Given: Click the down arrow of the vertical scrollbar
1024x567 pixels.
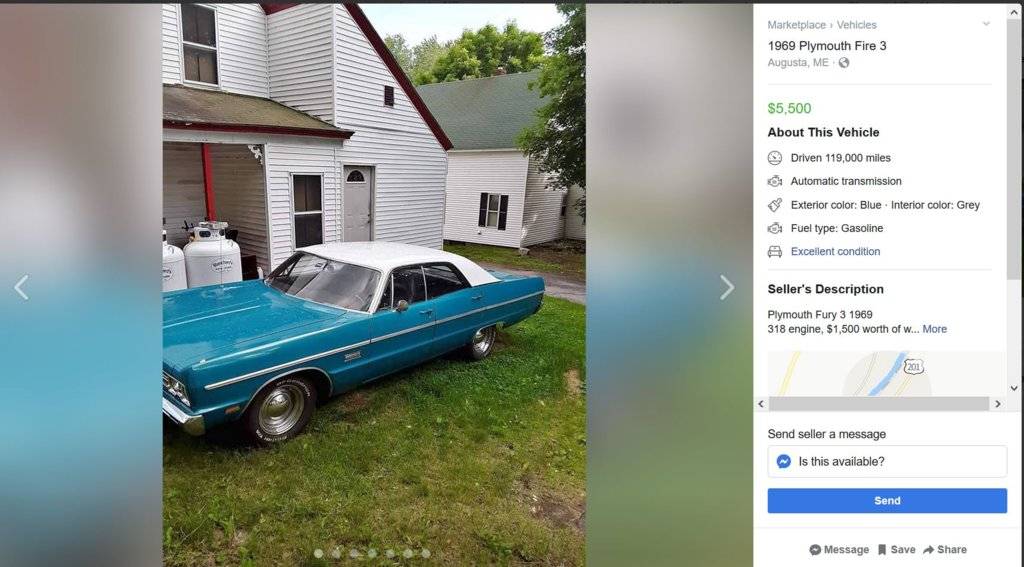Looking at the screenshot, I should coord(1014,388).
